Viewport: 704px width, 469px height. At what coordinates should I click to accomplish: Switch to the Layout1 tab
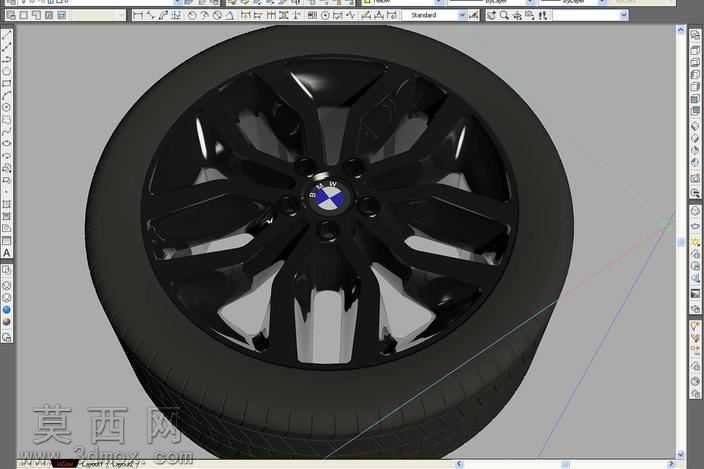(x=93, y=464)
